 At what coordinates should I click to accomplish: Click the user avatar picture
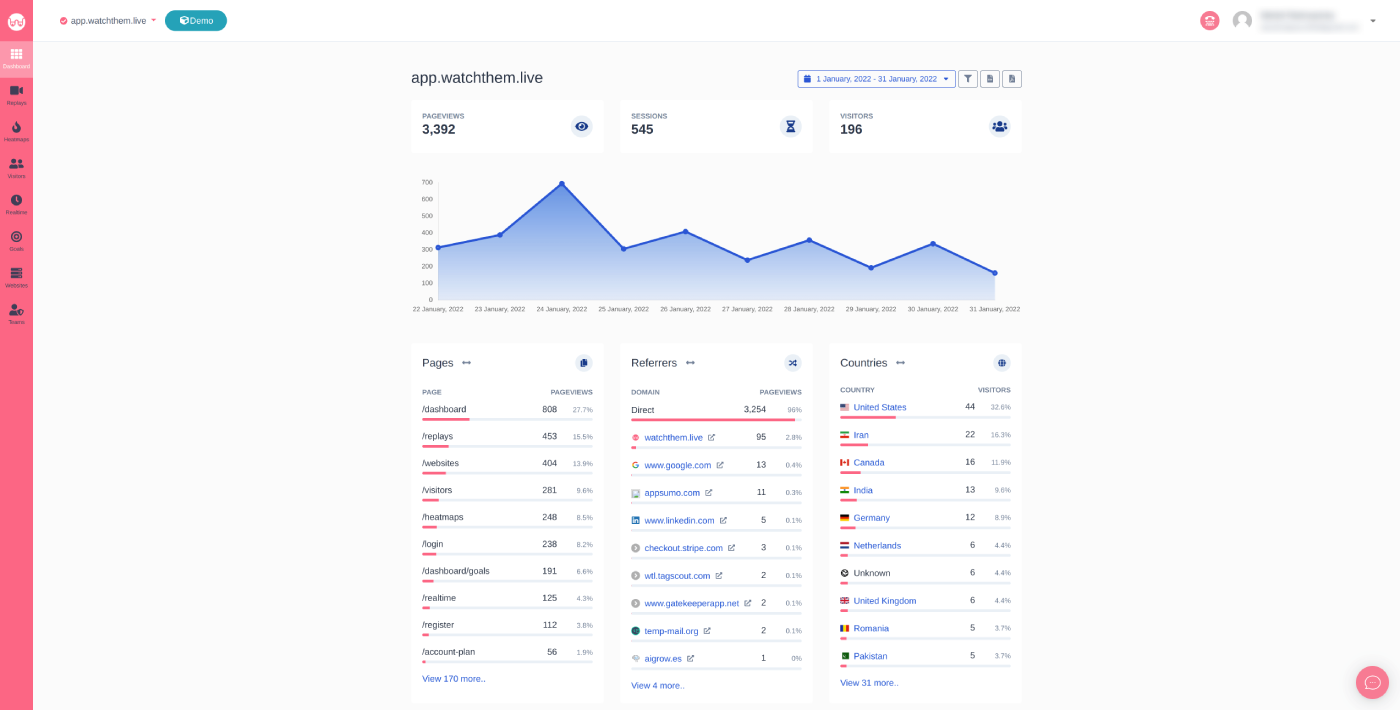(x=1242, y=20)
